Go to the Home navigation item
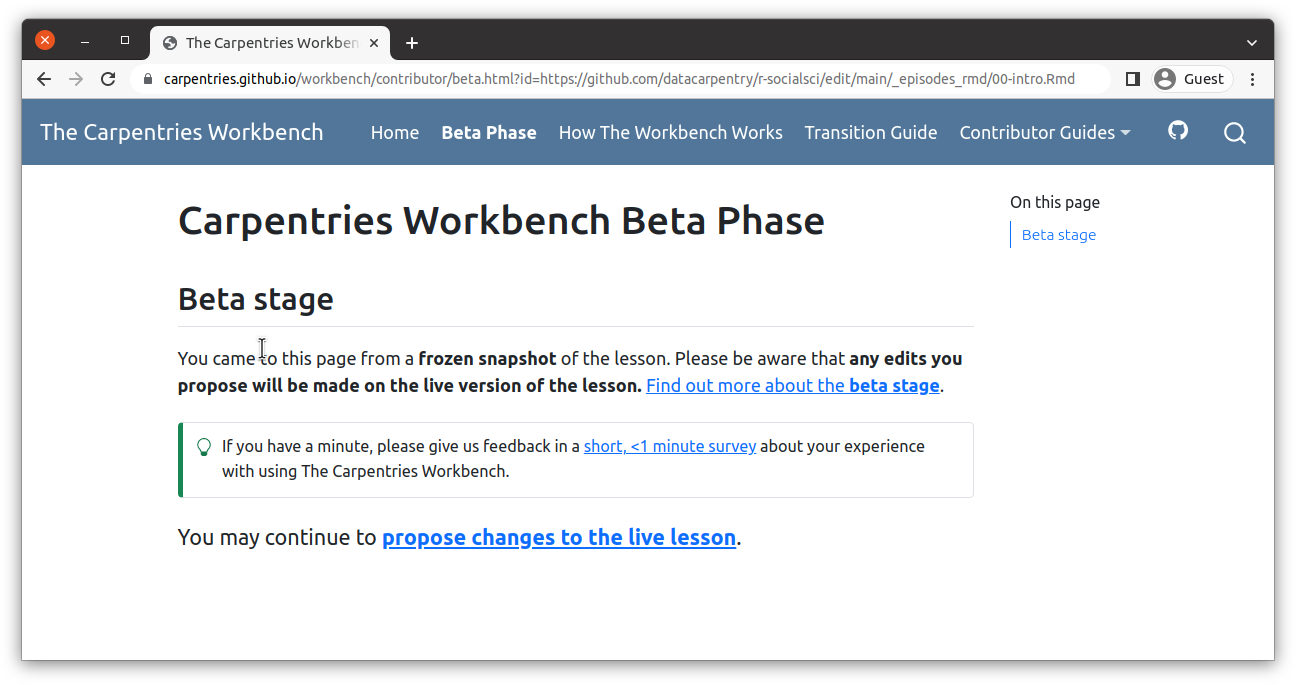 [x=395, y=133]
